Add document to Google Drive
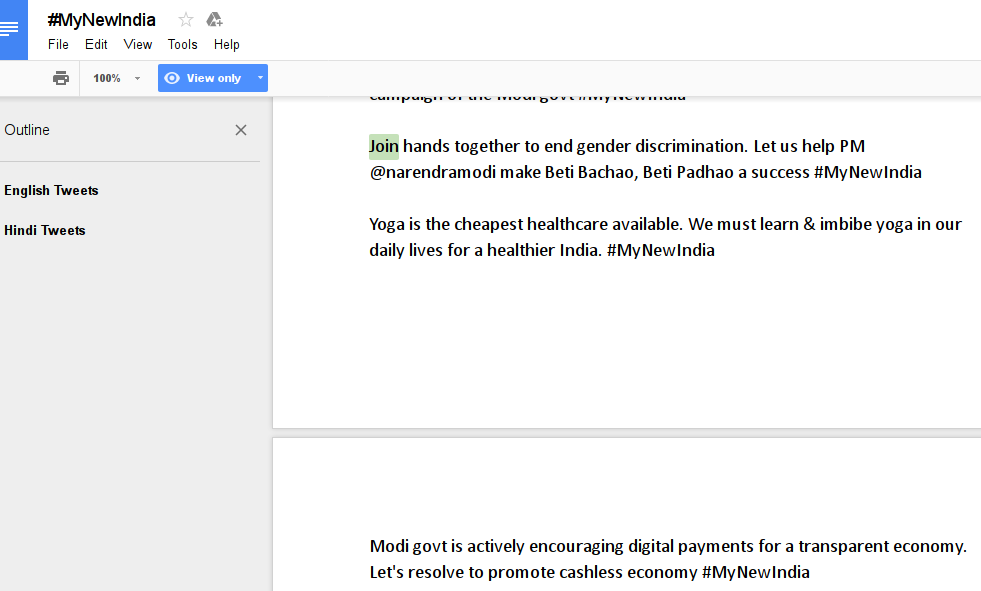981x591 pixels. point(215,20)
